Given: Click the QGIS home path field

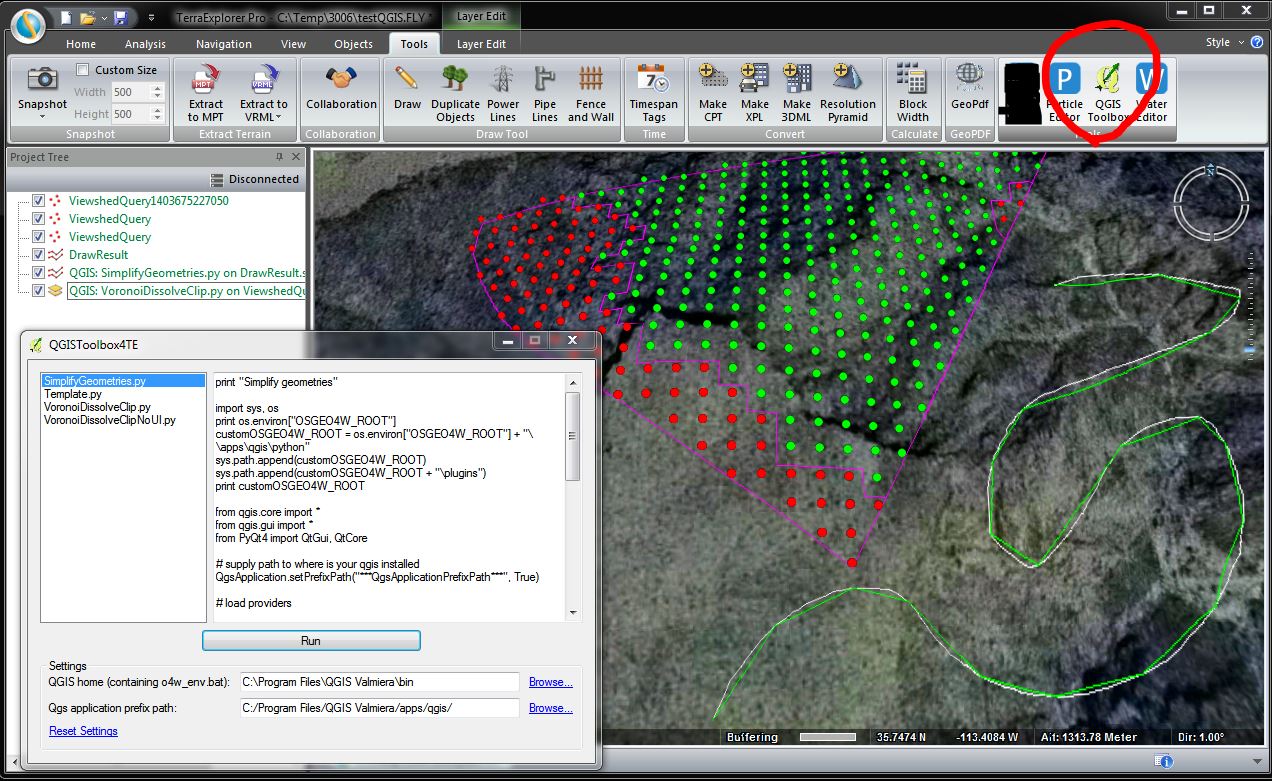Looking at the screenshot, I should point(379,682).
